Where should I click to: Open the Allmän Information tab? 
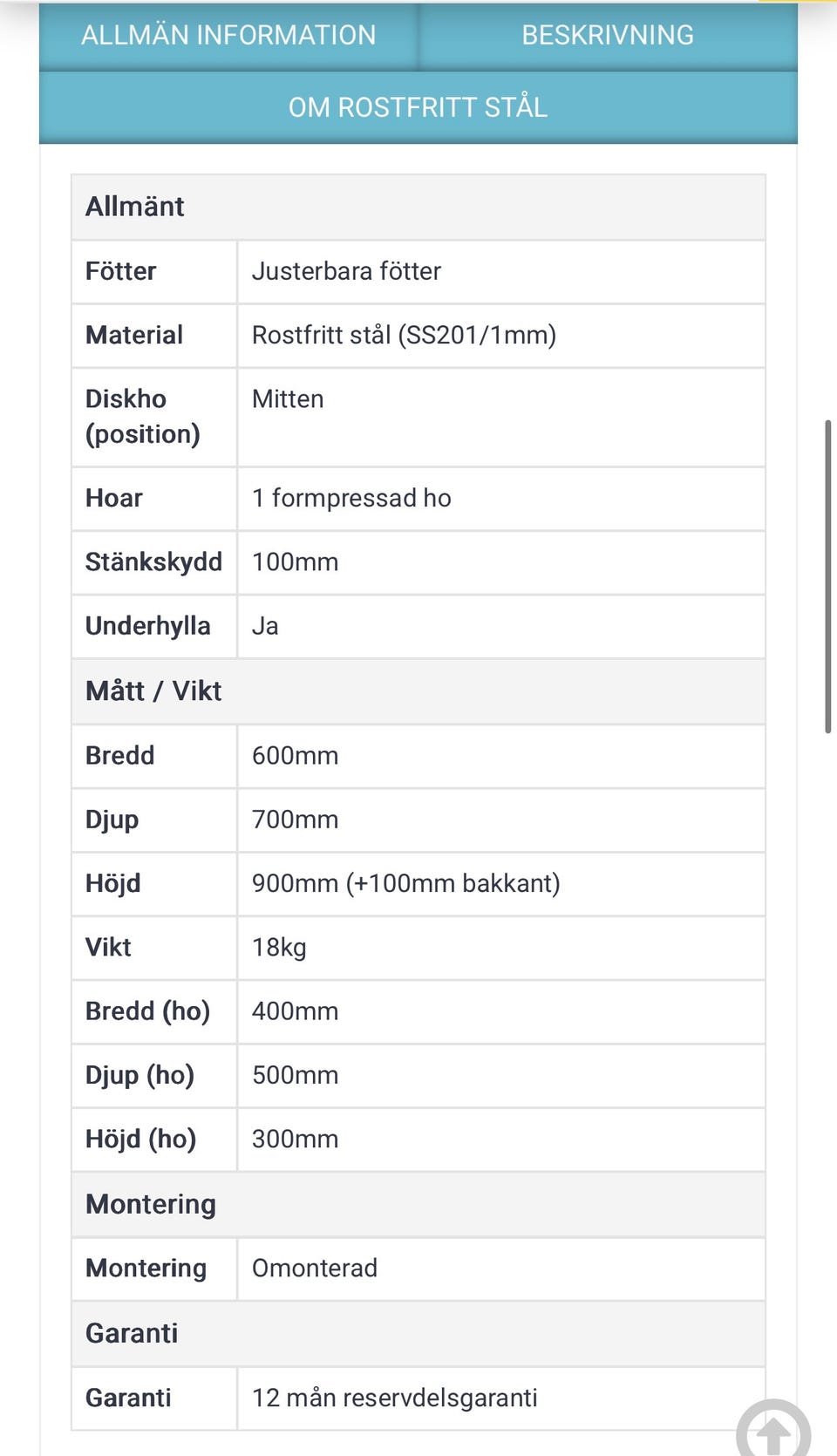point(228,35)
